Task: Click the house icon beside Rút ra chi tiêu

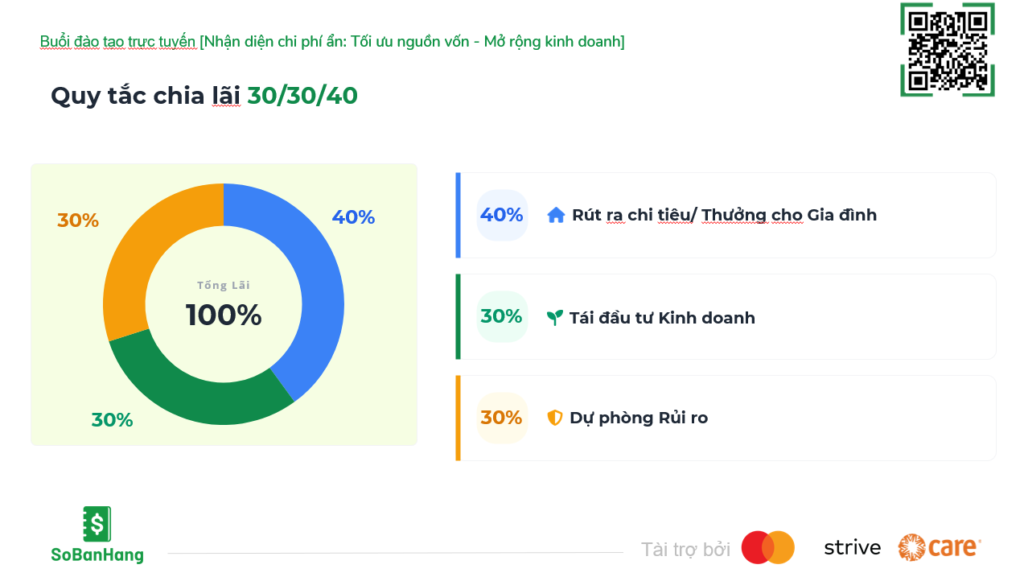Action: (556, 215)
